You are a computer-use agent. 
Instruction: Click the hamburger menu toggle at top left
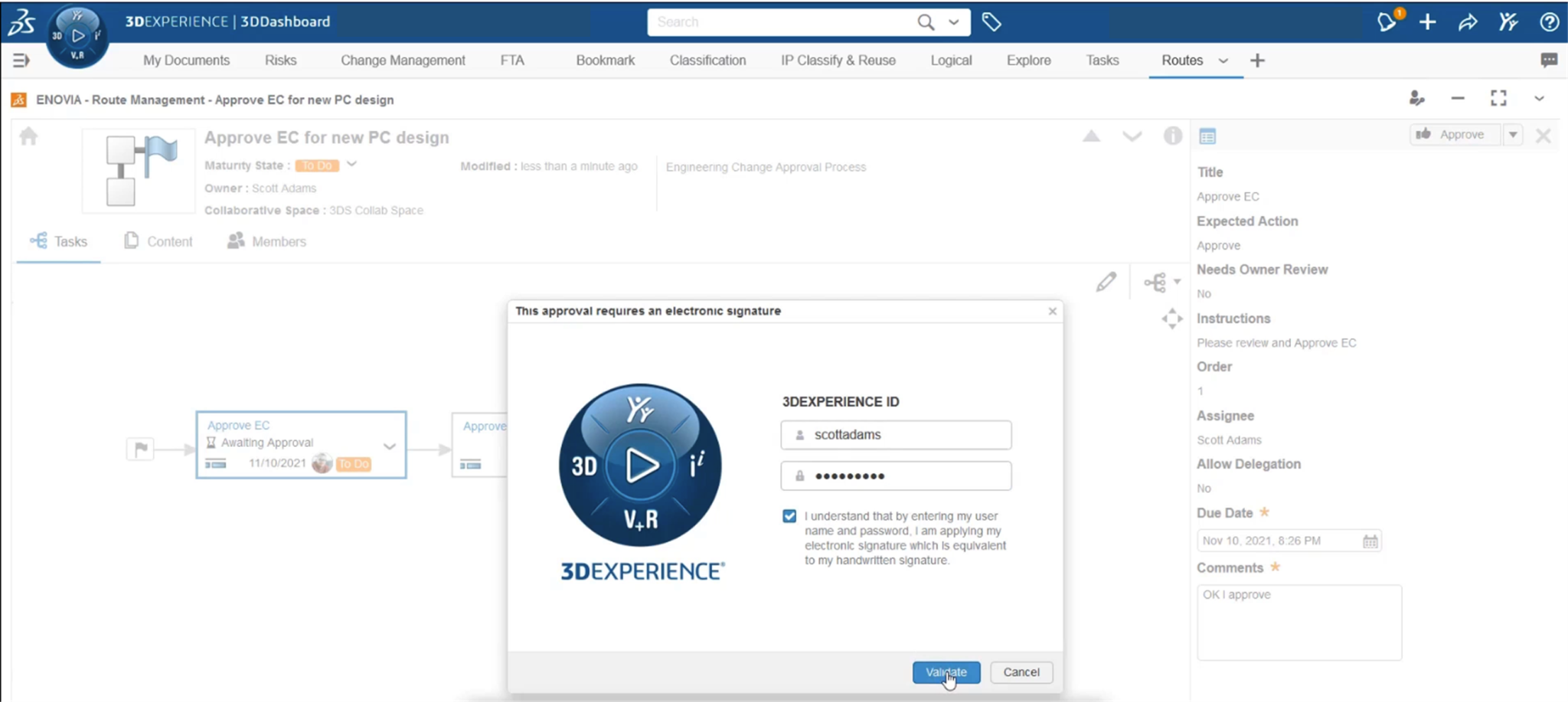[x=20, y=60]
